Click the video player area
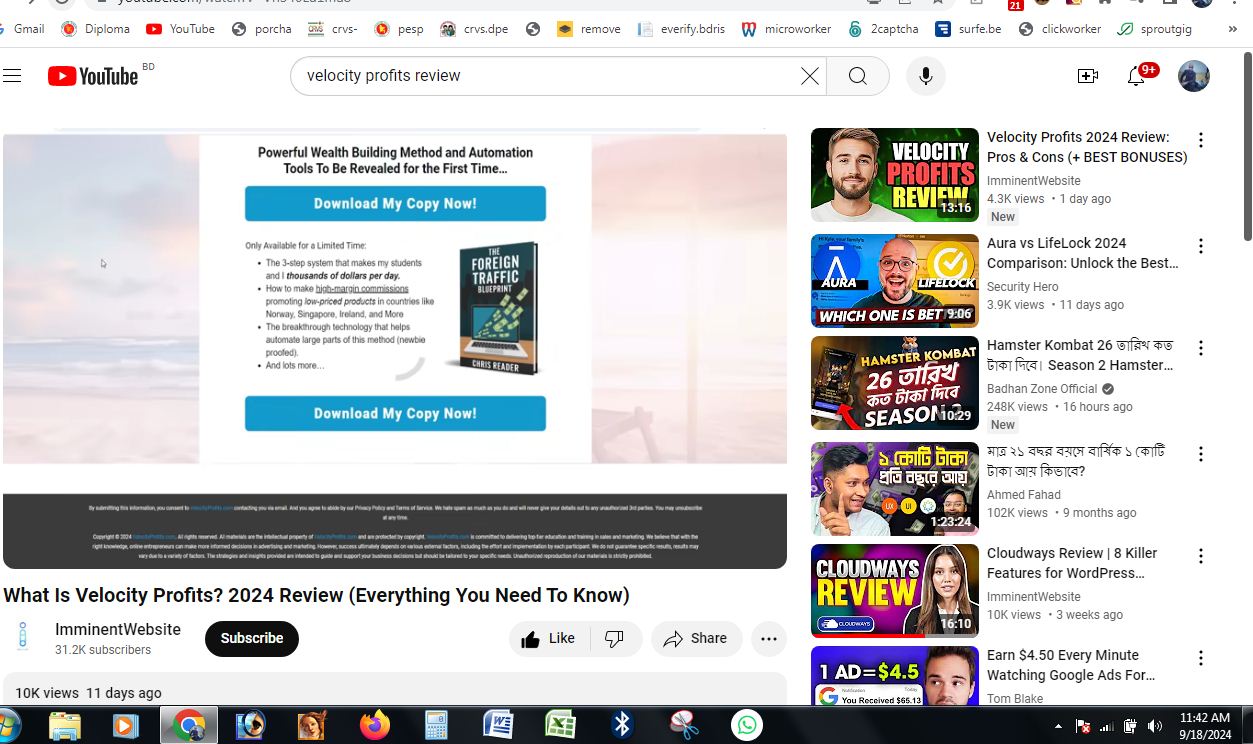This screenshot has width=1253, height=744. tap(395, 350)
